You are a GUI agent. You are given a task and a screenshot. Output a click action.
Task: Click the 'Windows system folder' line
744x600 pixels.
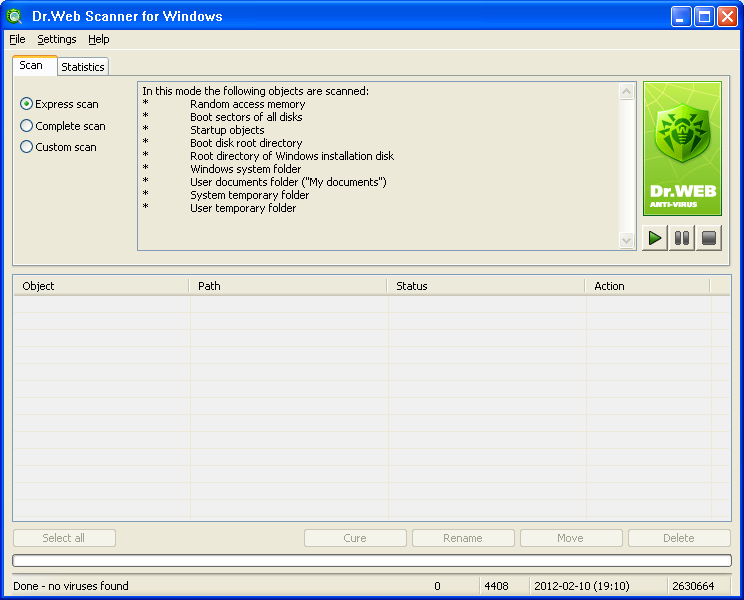(x=246, y=169)
